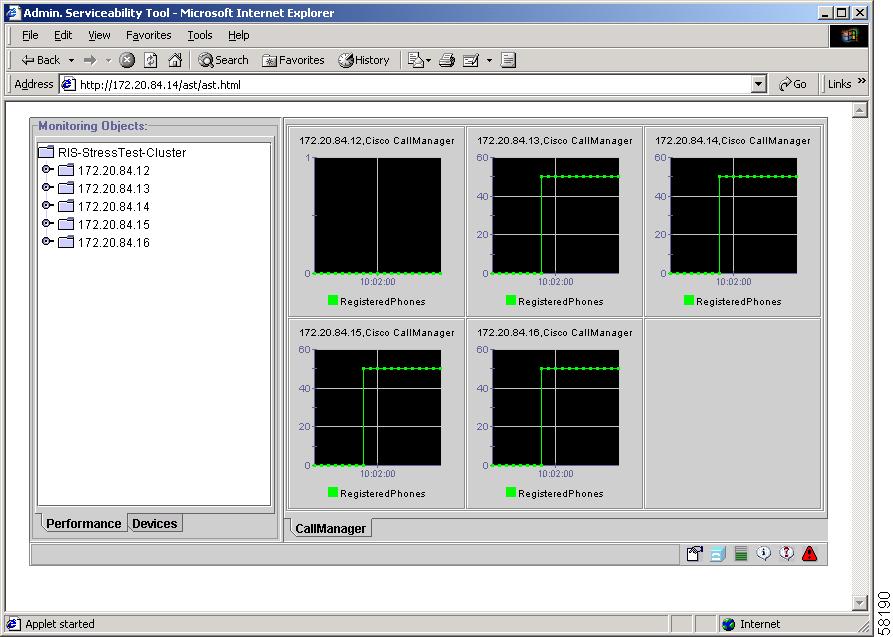Click the page scrollbar down arrow
This screenshot has height=637, width=893.
click(x=860, y=602)
